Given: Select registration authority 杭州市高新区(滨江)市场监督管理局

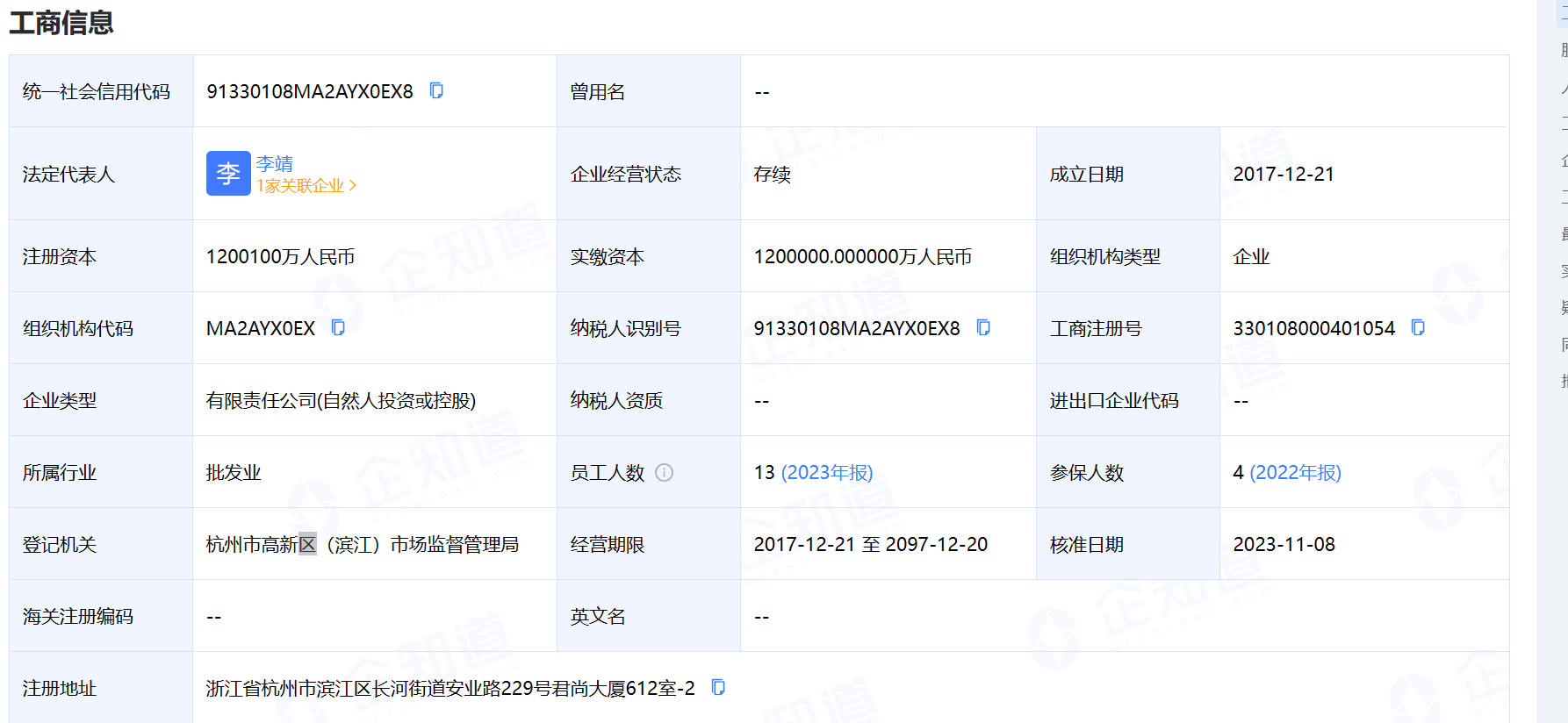Looking at the screenshot, I should coord(363,544).
